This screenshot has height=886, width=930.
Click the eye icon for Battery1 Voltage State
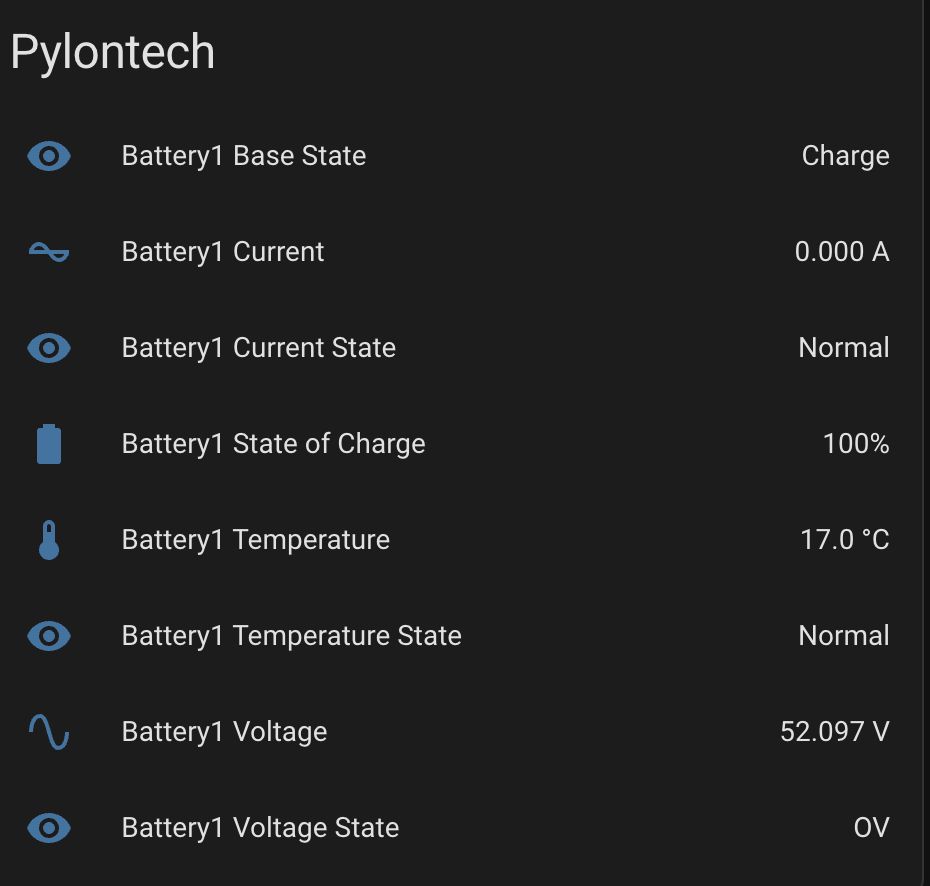49,828
